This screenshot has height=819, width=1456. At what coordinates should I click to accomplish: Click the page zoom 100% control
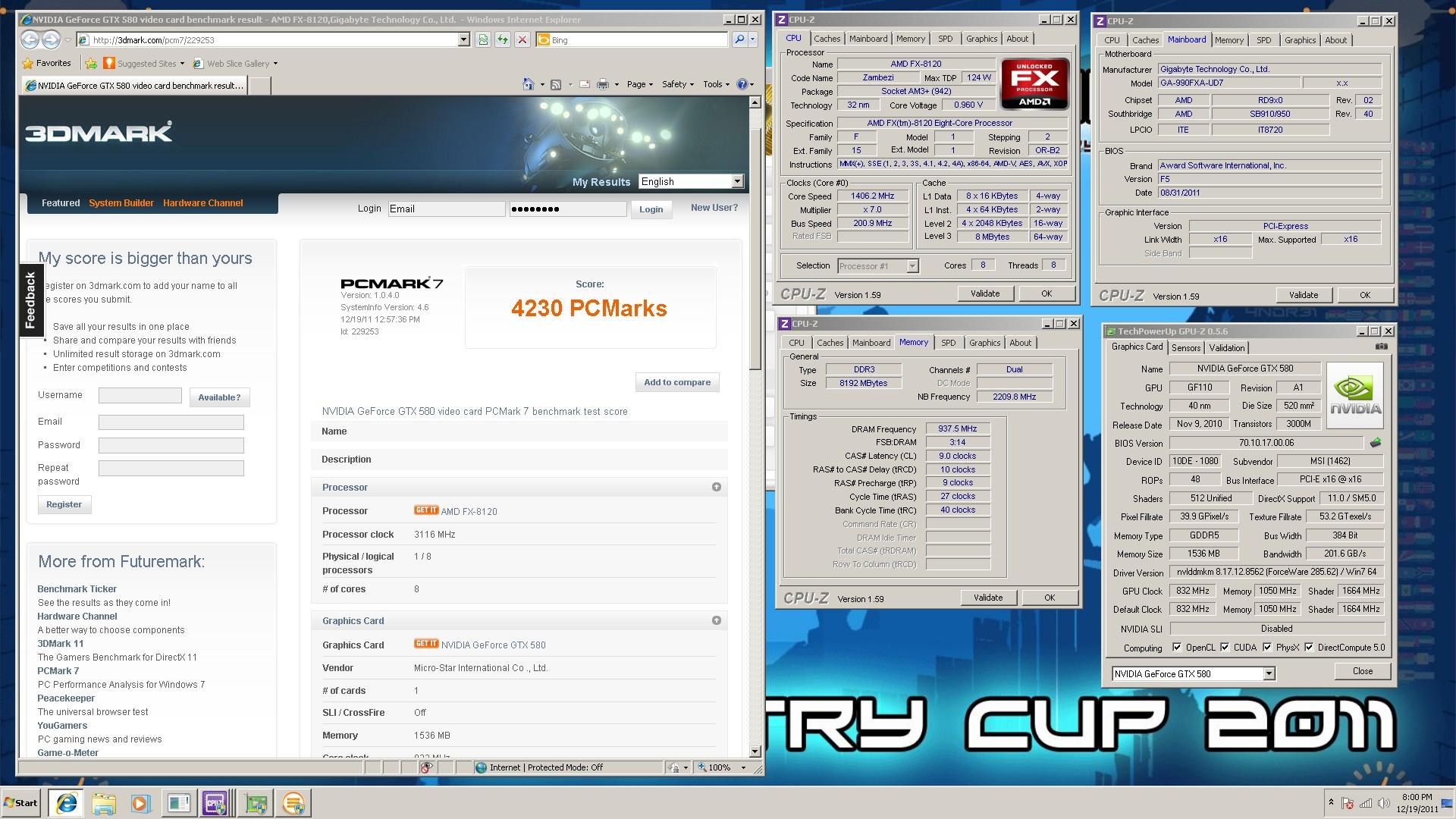coord(721,767)
